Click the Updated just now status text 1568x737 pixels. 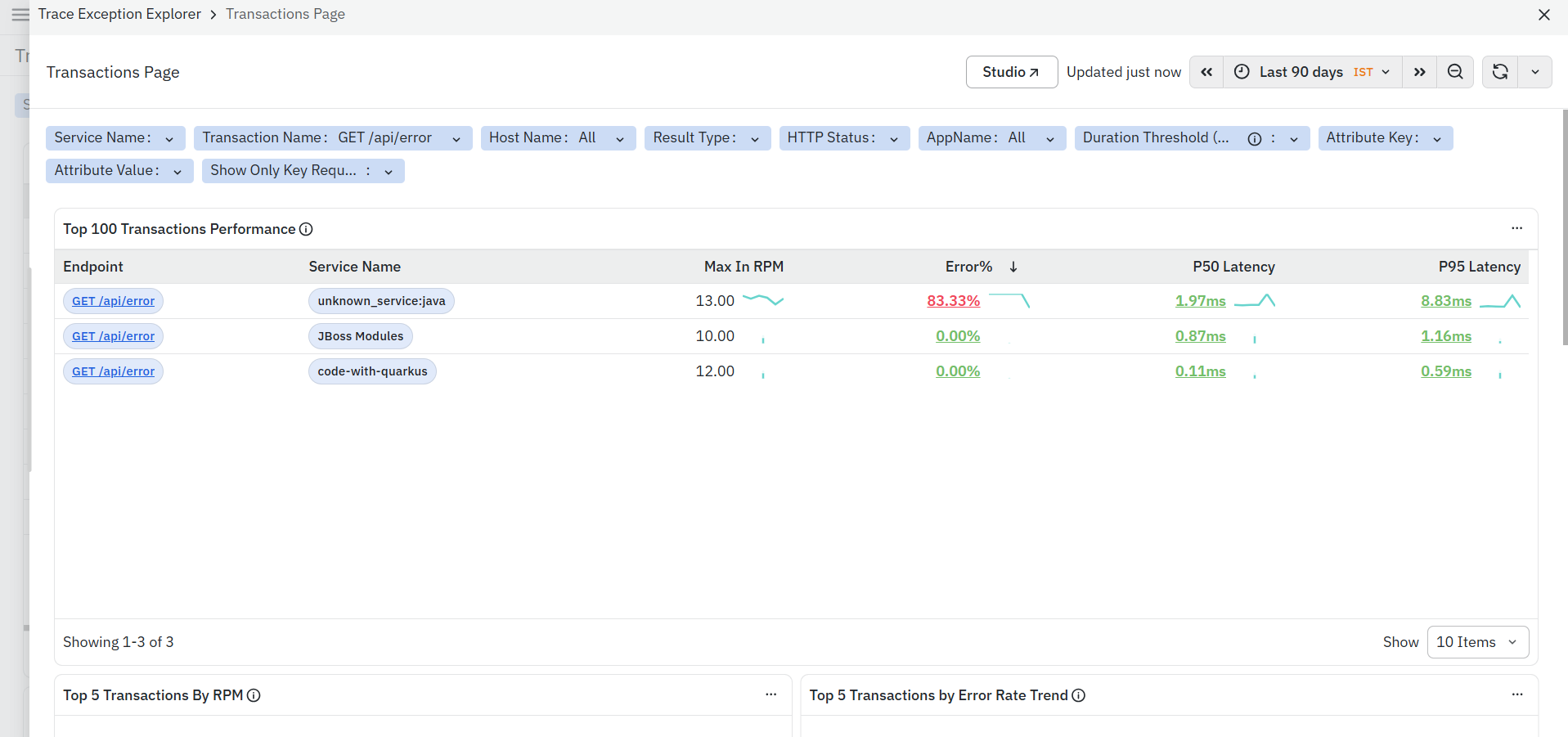coord(1124,72)
